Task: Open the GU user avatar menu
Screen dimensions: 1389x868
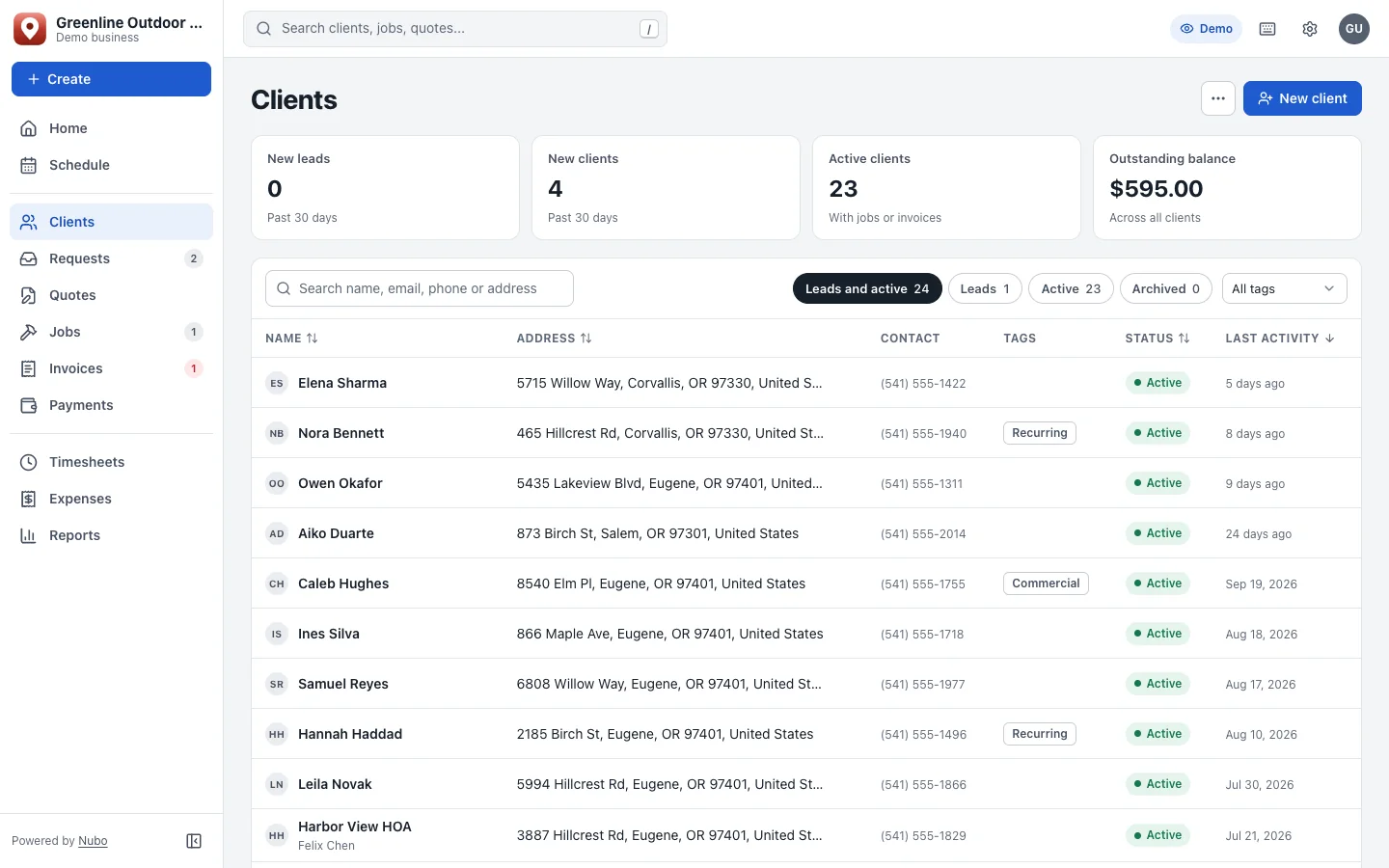Action: [1354, 29]
